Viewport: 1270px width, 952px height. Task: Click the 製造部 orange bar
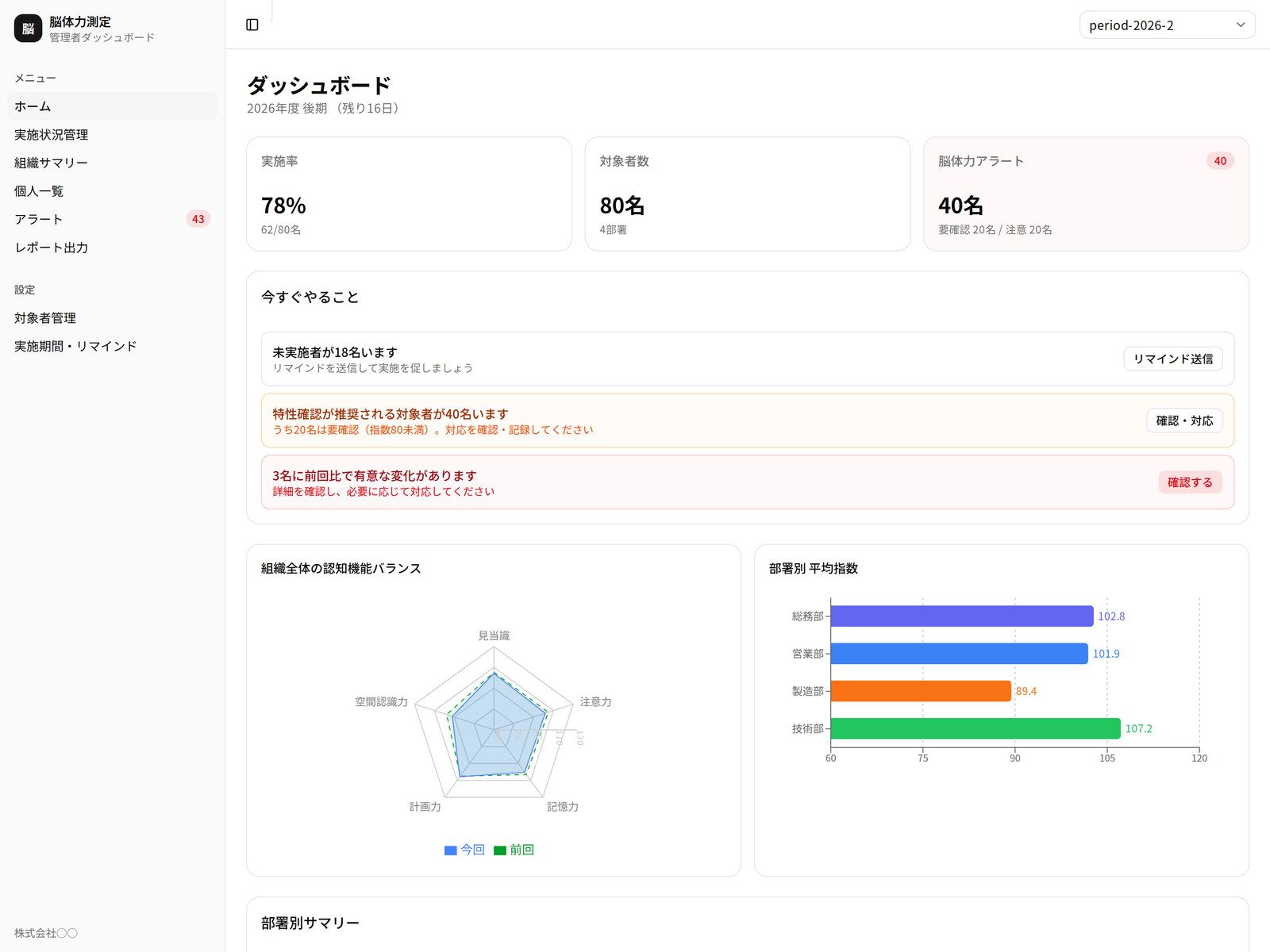click(x=921, y=691)
